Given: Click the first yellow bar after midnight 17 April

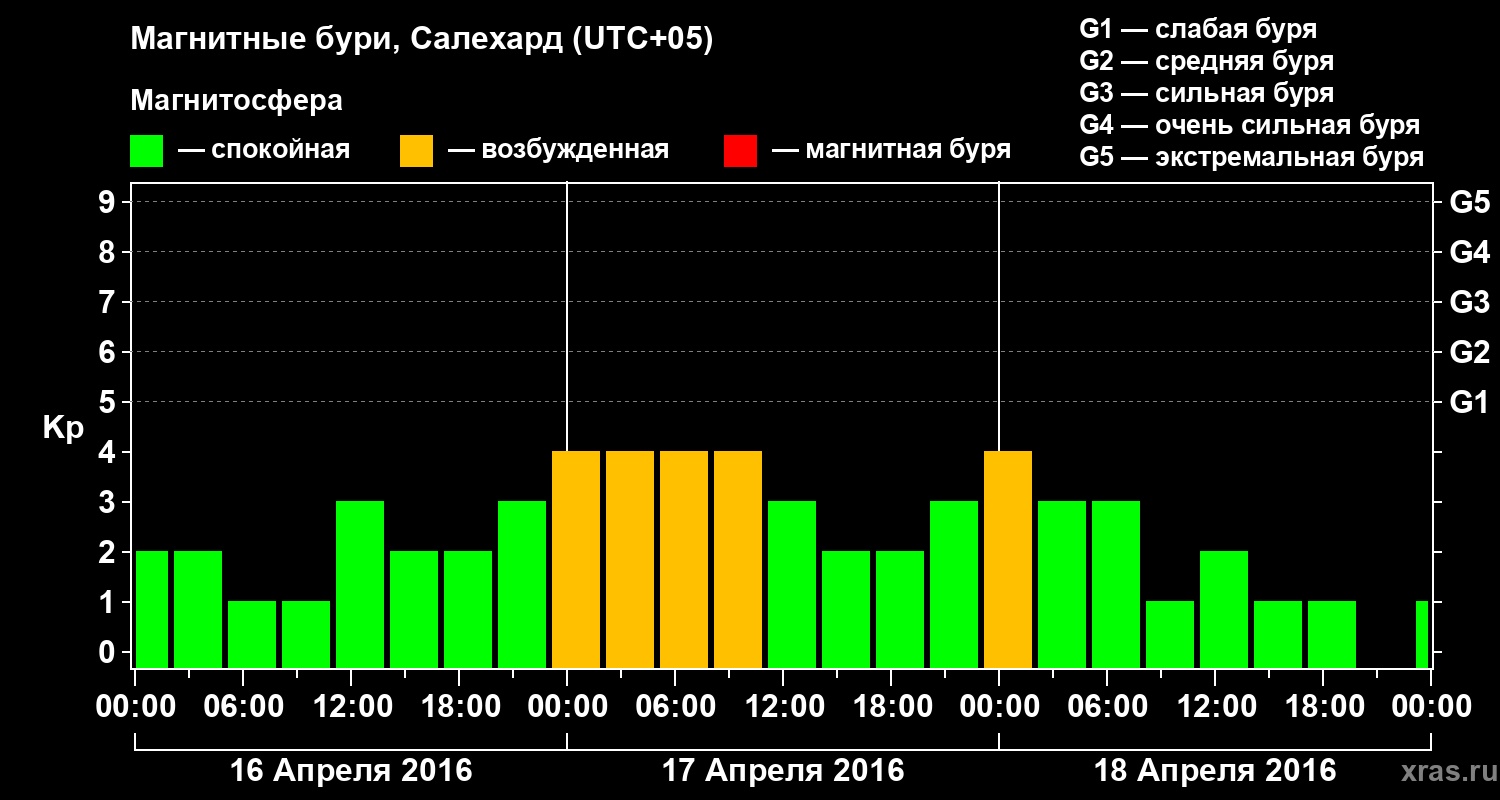Looking at the screenshot, I should click(x=576, y=559).
